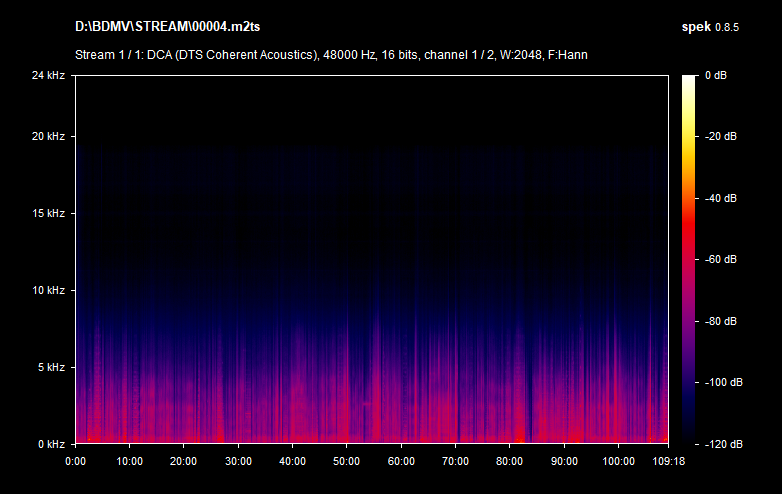Click the 15 kHz frequency label
The width and height of the screenshot is (782, 494).
(48, 213)
